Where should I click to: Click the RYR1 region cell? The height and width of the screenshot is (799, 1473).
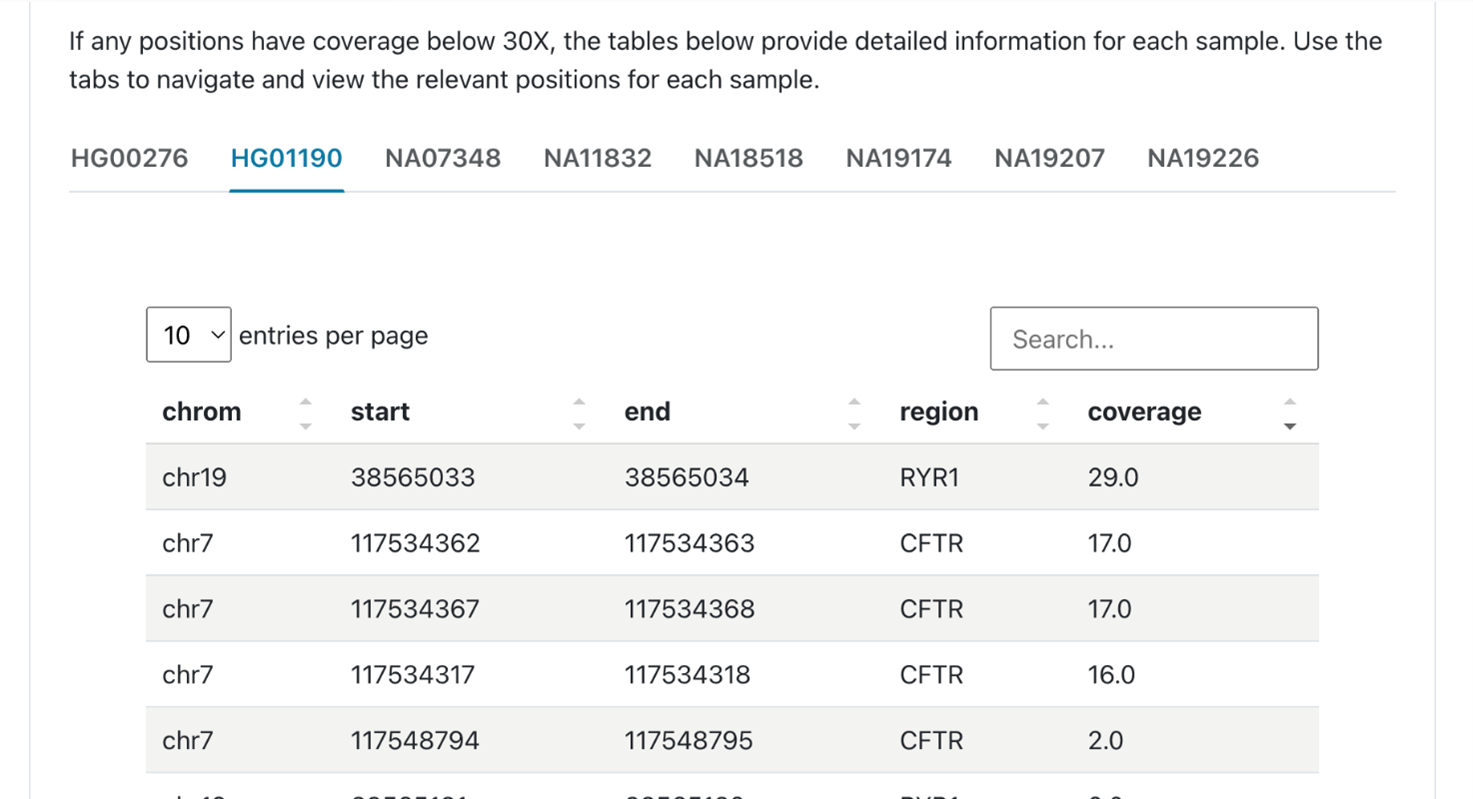tap(929, 478)
